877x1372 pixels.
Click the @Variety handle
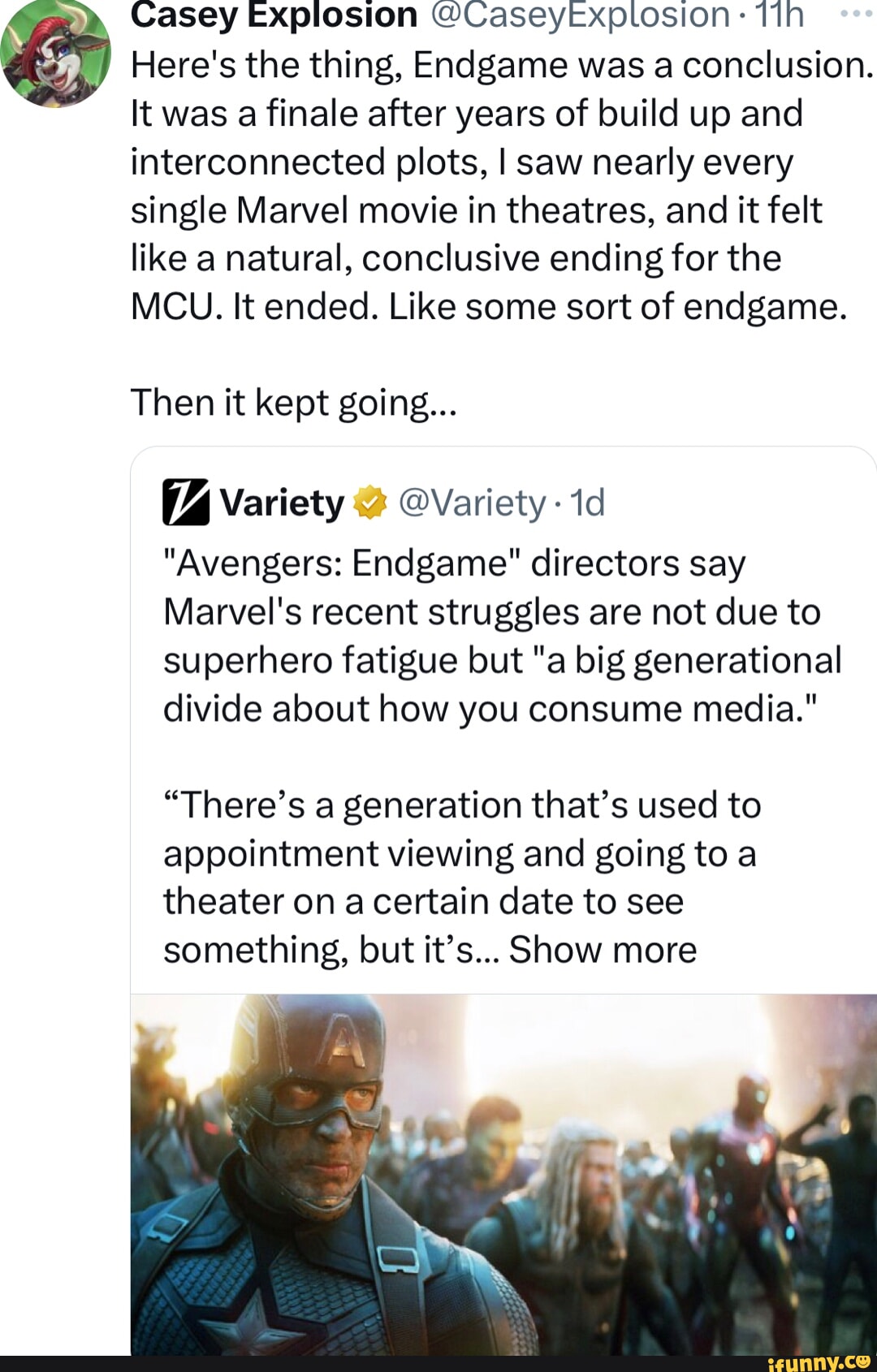(x=472, y=503)
